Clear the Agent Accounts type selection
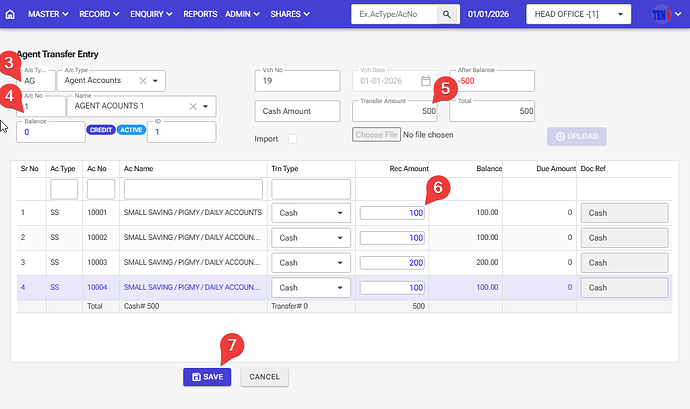This screenshot has width=690, height=409. pos(142,81)
